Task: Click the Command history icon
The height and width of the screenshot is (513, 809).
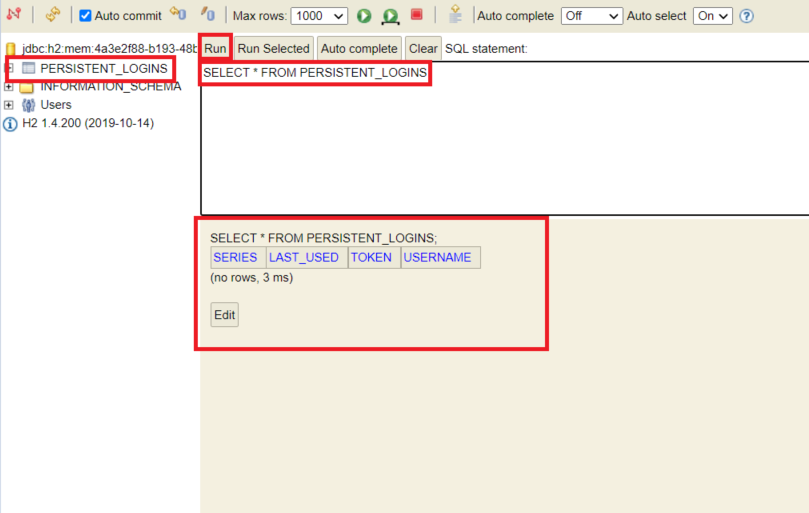Action: 455,14
